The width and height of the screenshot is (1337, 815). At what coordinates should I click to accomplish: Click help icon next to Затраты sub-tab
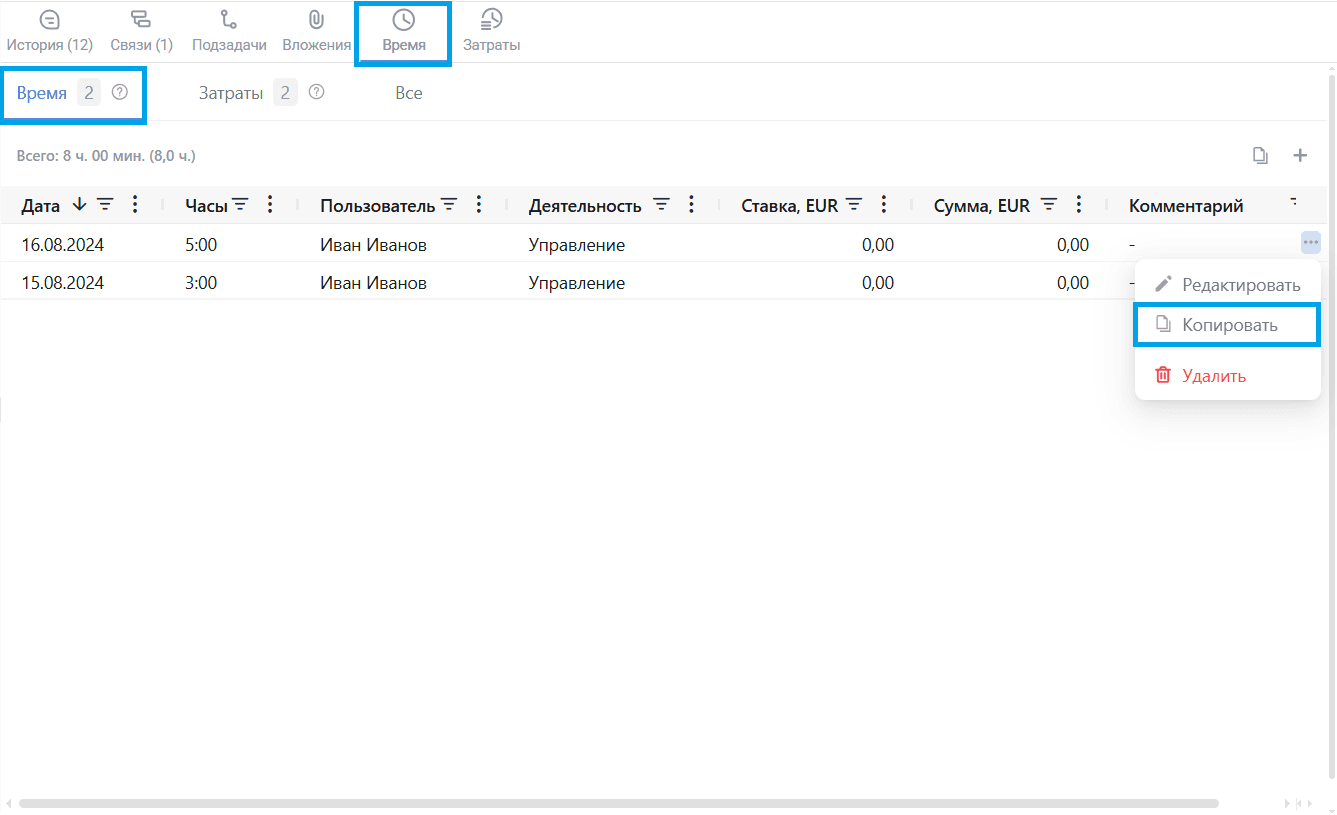point(316,93)
